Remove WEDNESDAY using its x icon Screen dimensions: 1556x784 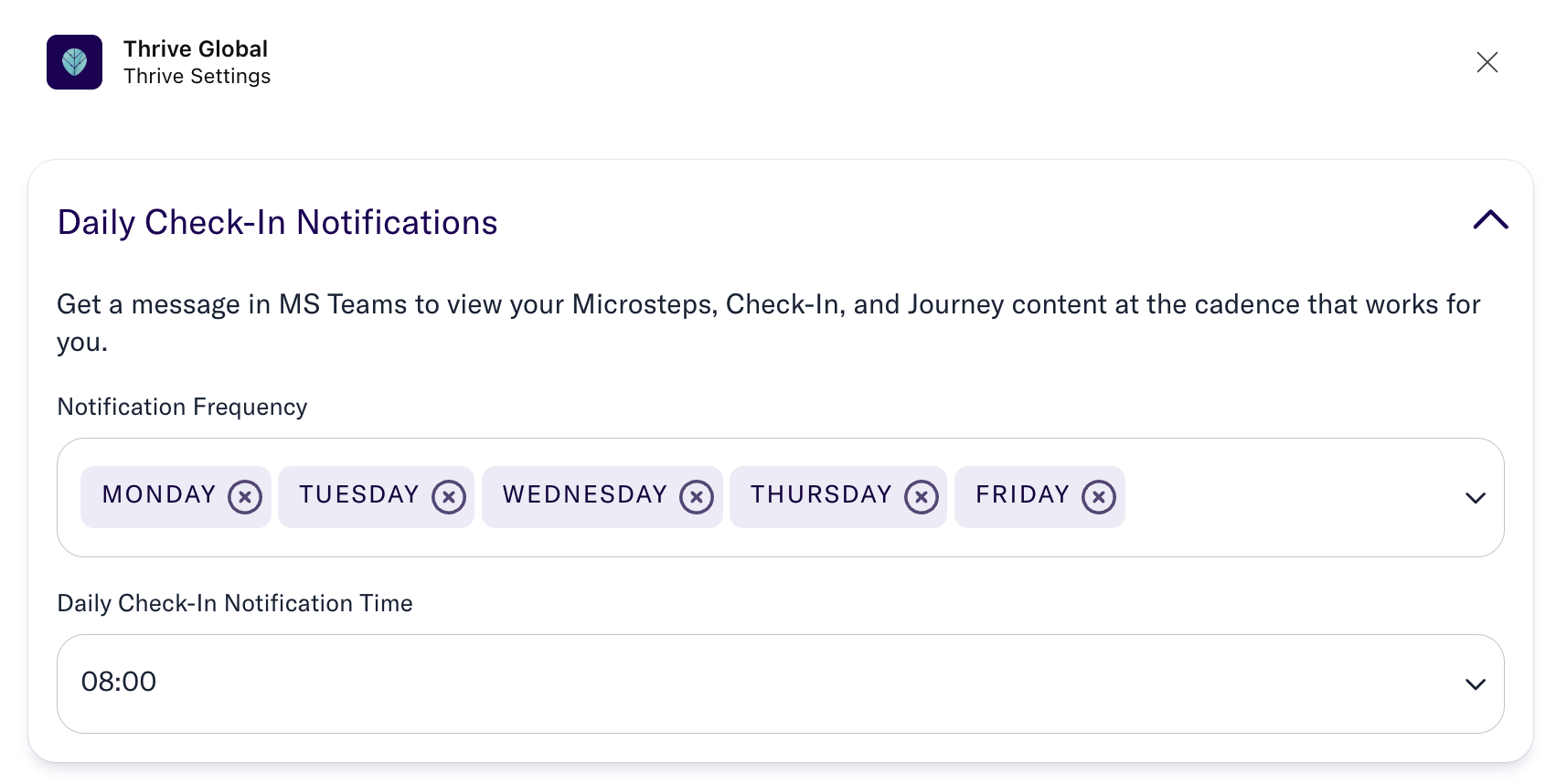(697, 497)
